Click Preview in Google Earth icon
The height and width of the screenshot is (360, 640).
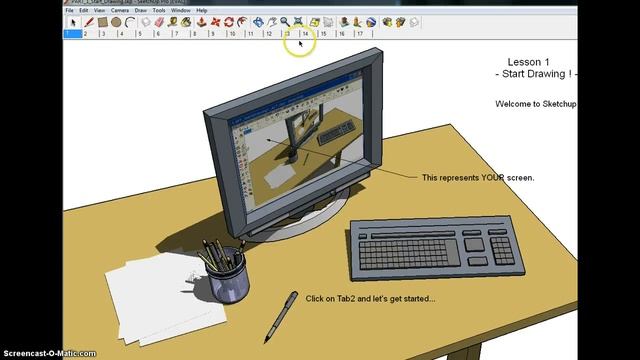[371, 22]
